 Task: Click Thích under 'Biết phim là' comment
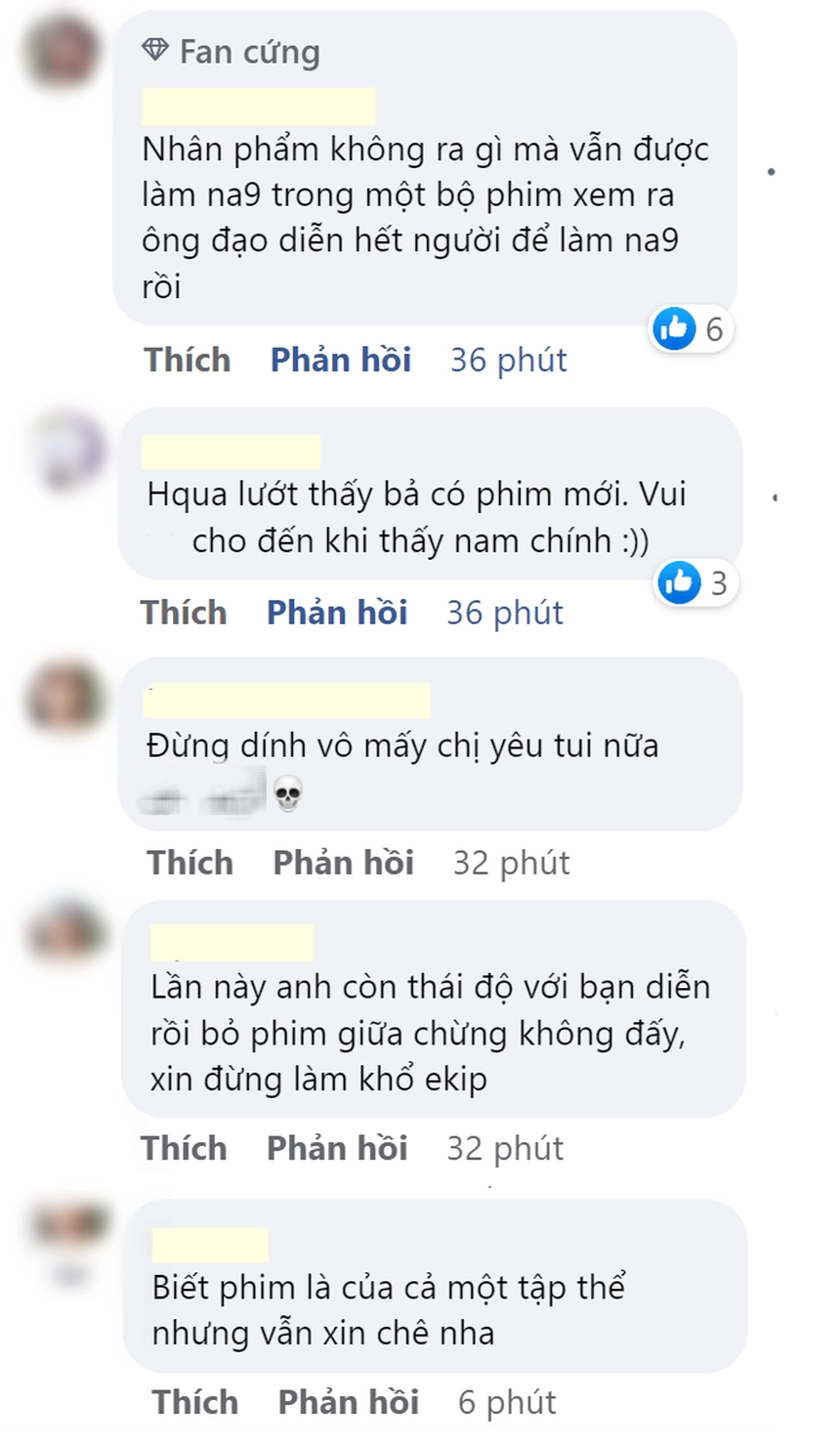click(195, 1402)
